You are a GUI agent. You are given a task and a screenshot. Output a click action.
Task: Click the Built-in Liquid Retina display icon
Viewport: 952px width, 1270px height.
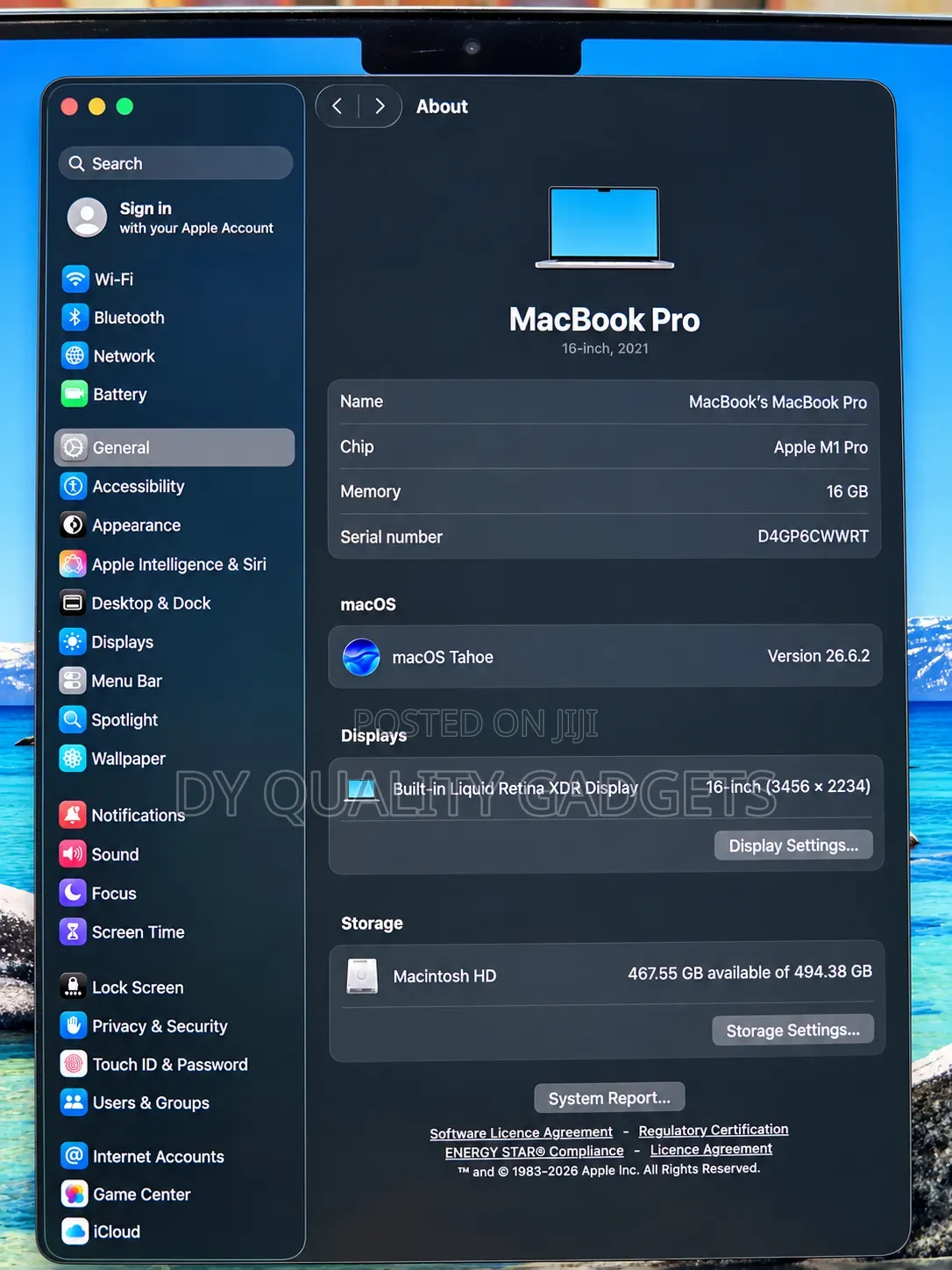coord(361,788)
